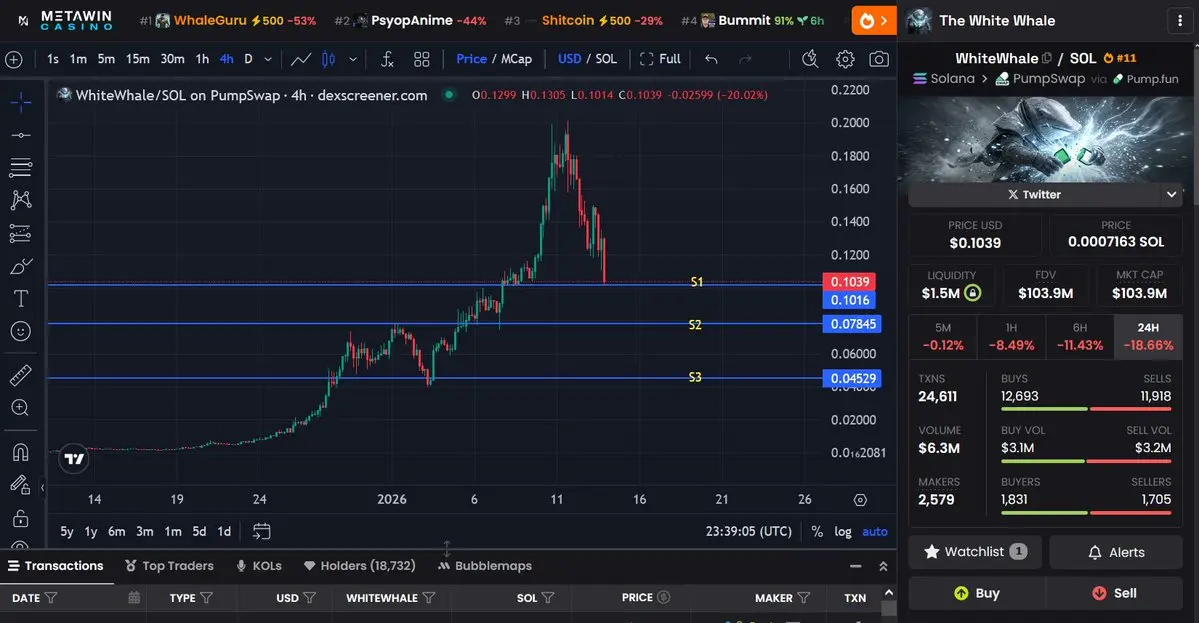The width and height of the screenshot is (1199, 623).
Task: Open the Bubblemaps tab
Action: pos(485,566)
